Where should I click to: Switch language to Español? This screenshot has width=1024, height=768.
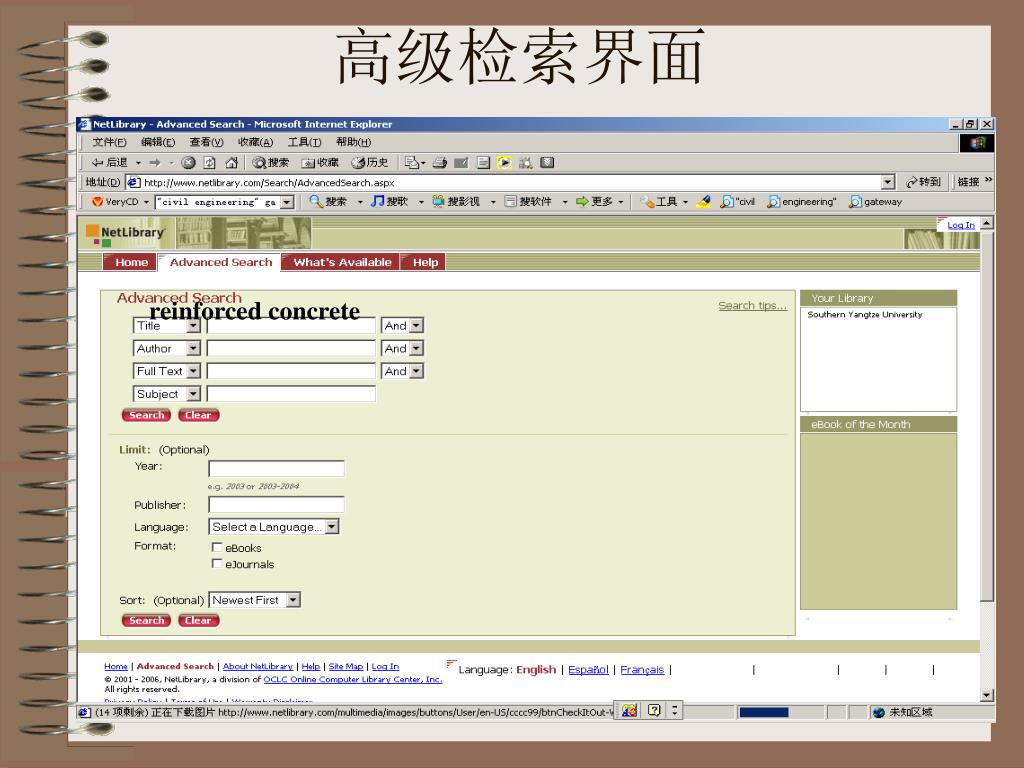tap(588, 669)
